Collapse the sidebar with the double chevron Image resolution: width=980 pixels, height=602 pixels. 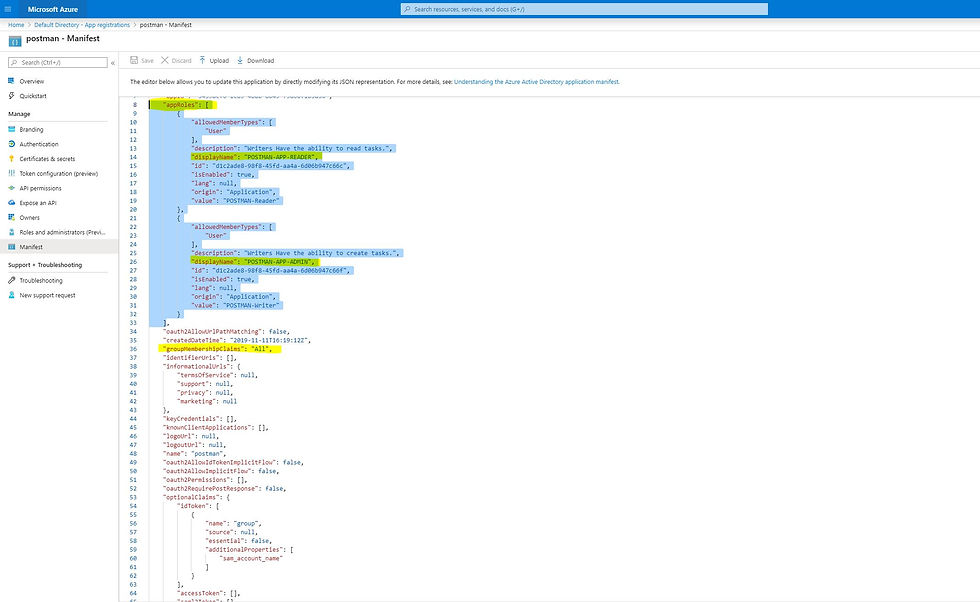pos(112,63)
